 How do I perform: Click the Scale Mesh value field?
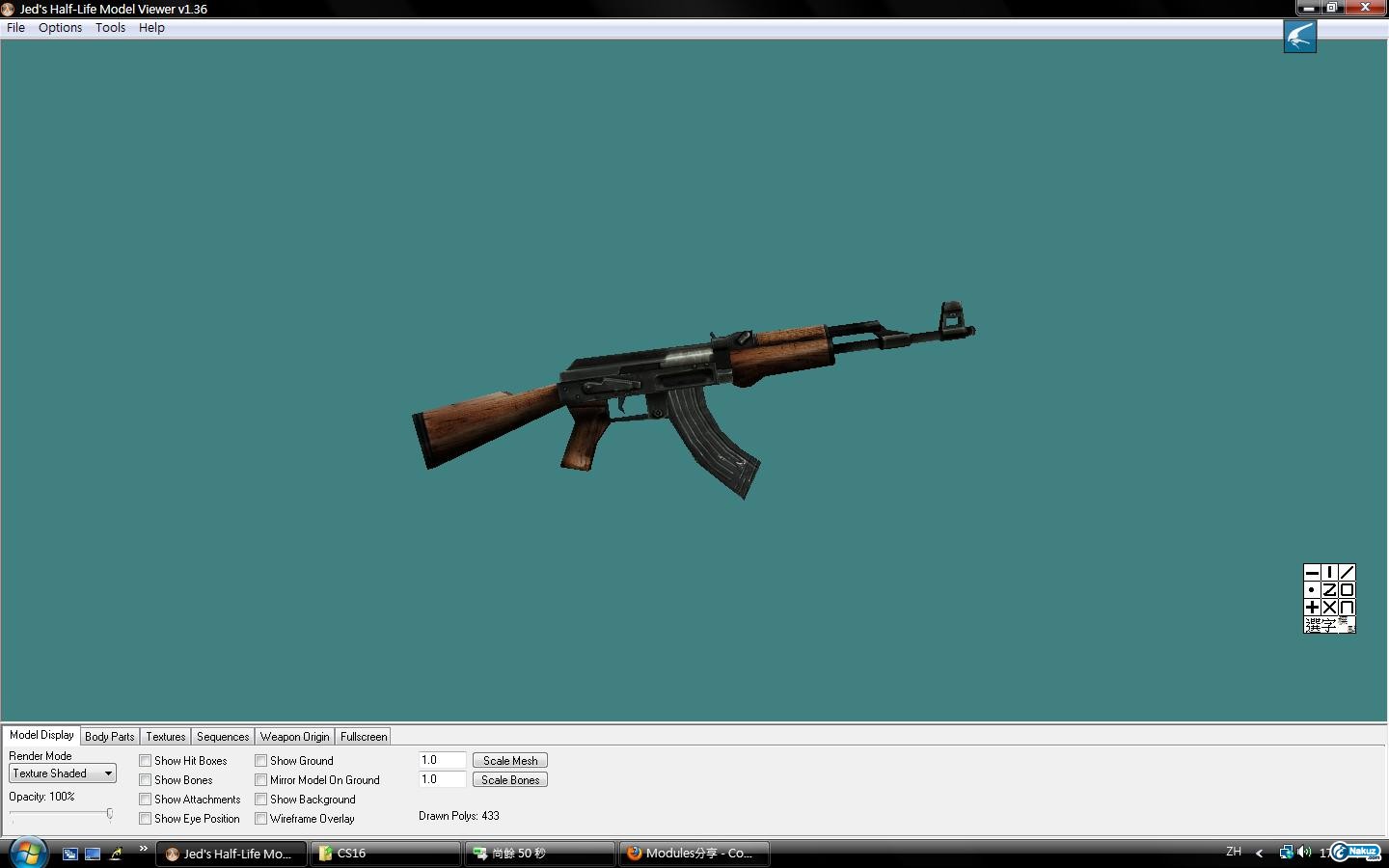click(443, 760)
